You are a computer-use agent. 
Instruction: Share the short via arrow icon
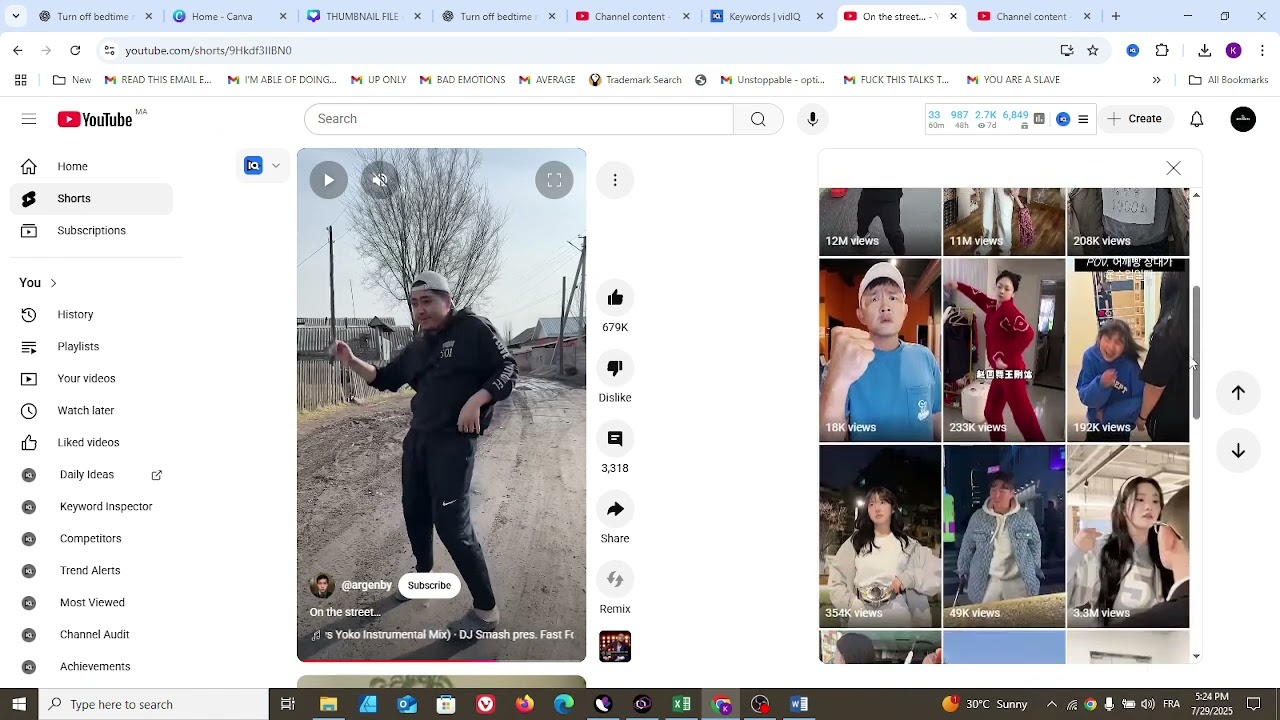(615, 509)
